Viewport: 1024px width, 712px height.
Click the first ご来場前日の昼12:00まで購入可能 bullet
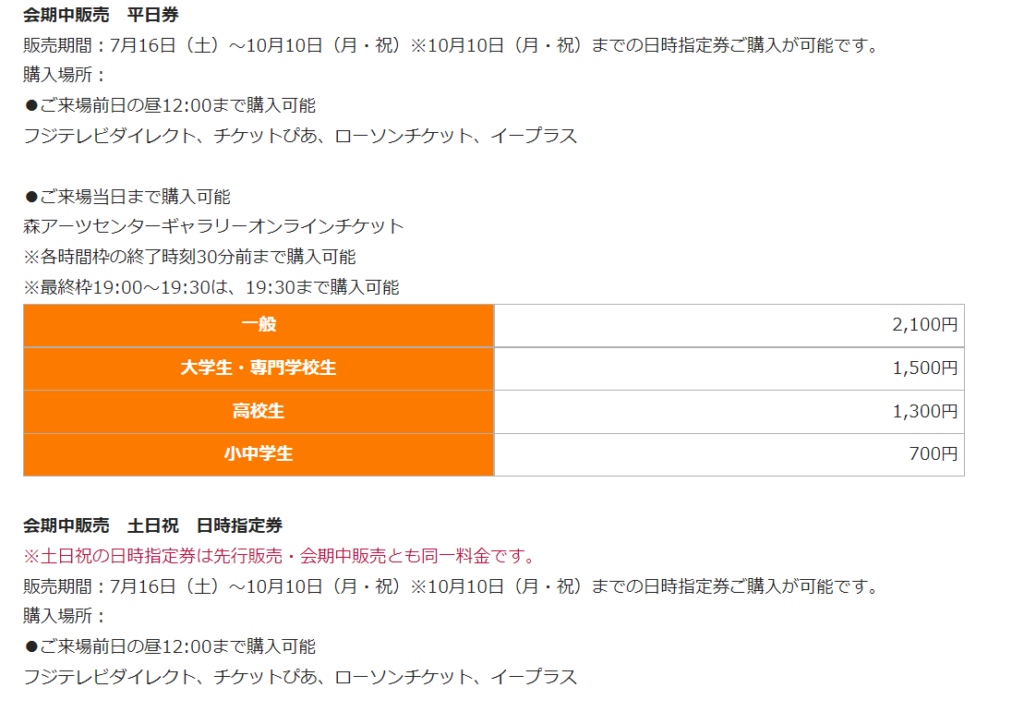tap(170, 105)
